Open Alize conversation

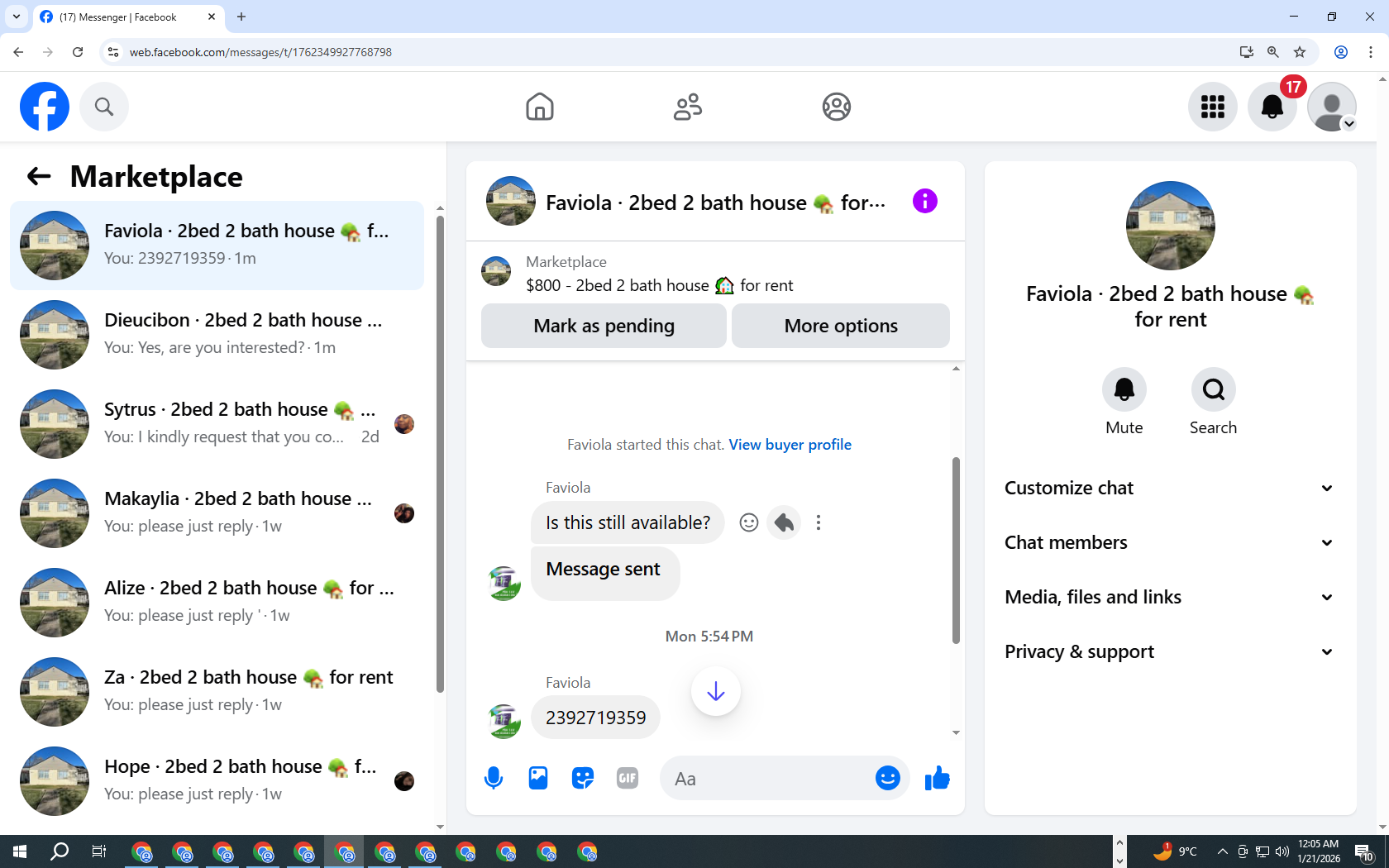pos(217,603)
